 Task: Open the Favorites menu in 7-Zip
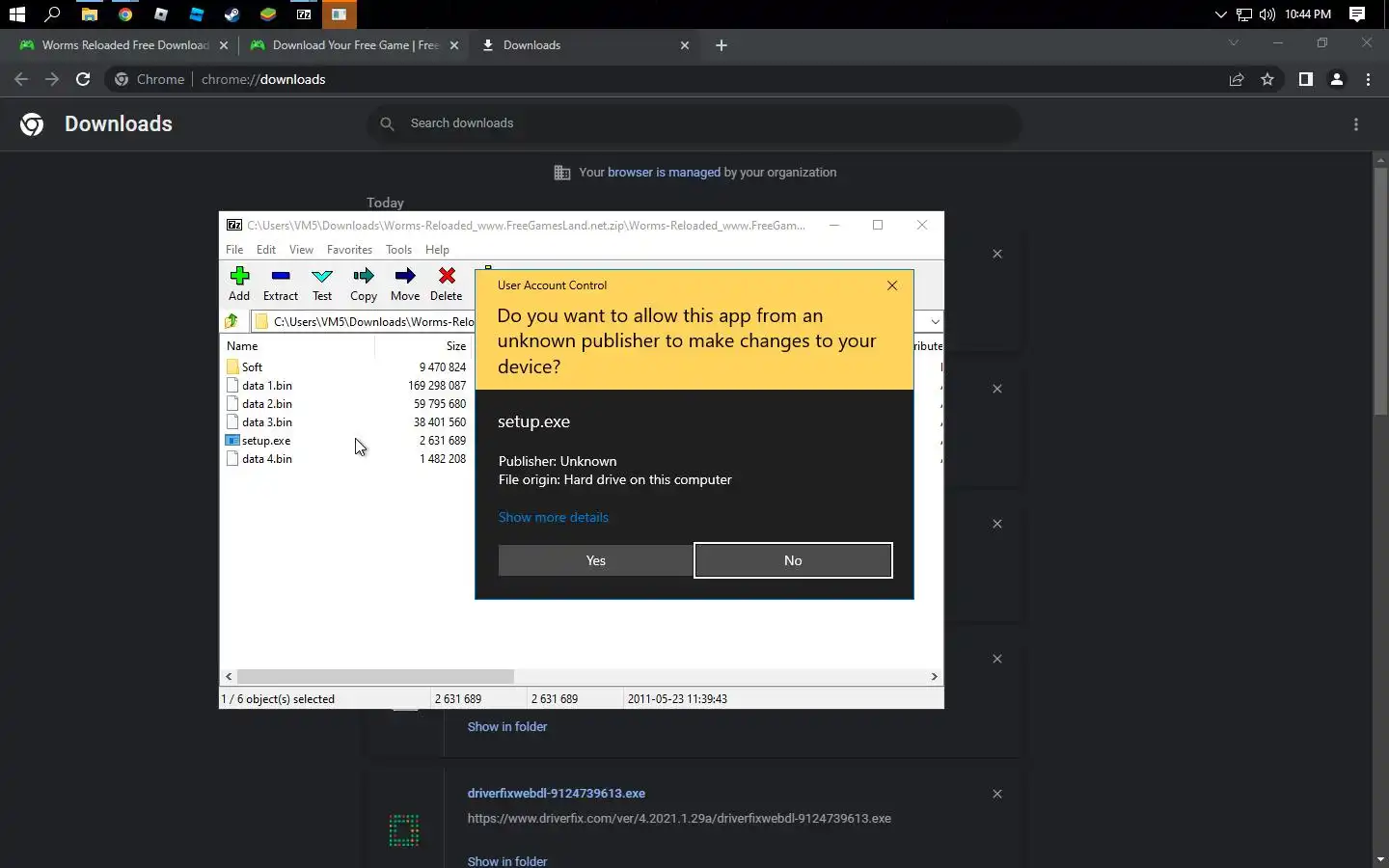pos(349,249)
